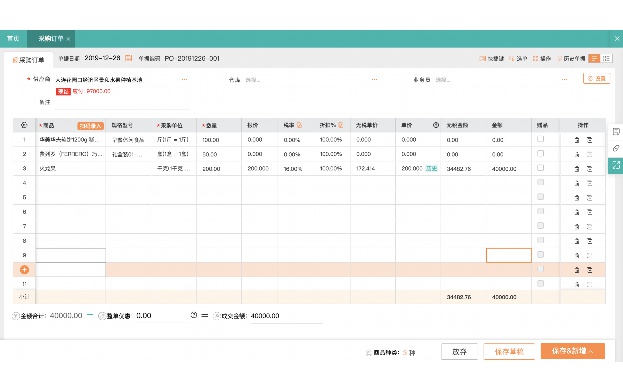Click the link icon on right sidebar
This screenshot has height=392, width=623.
click(x=616, y=149)
